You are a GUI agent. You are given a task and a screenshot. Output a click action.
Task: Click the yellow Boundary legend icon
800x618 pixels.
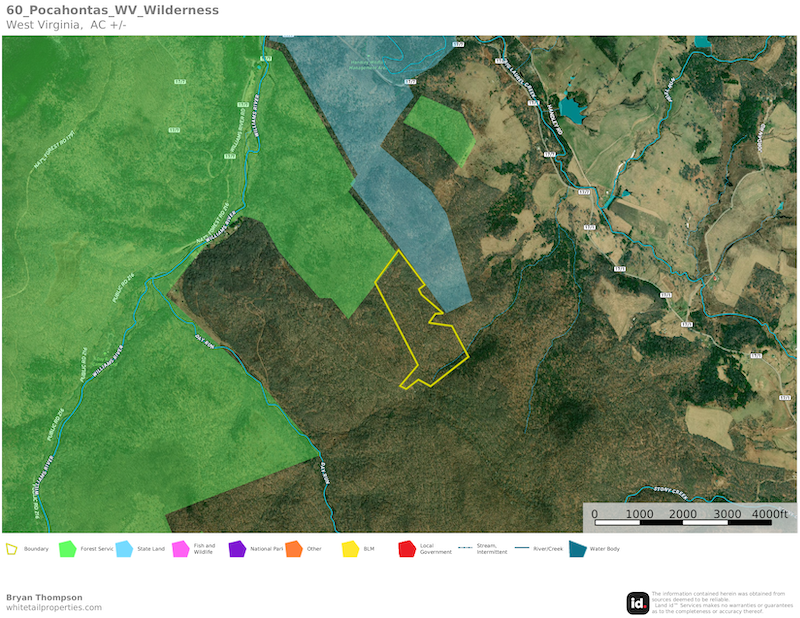click(12, 549)
